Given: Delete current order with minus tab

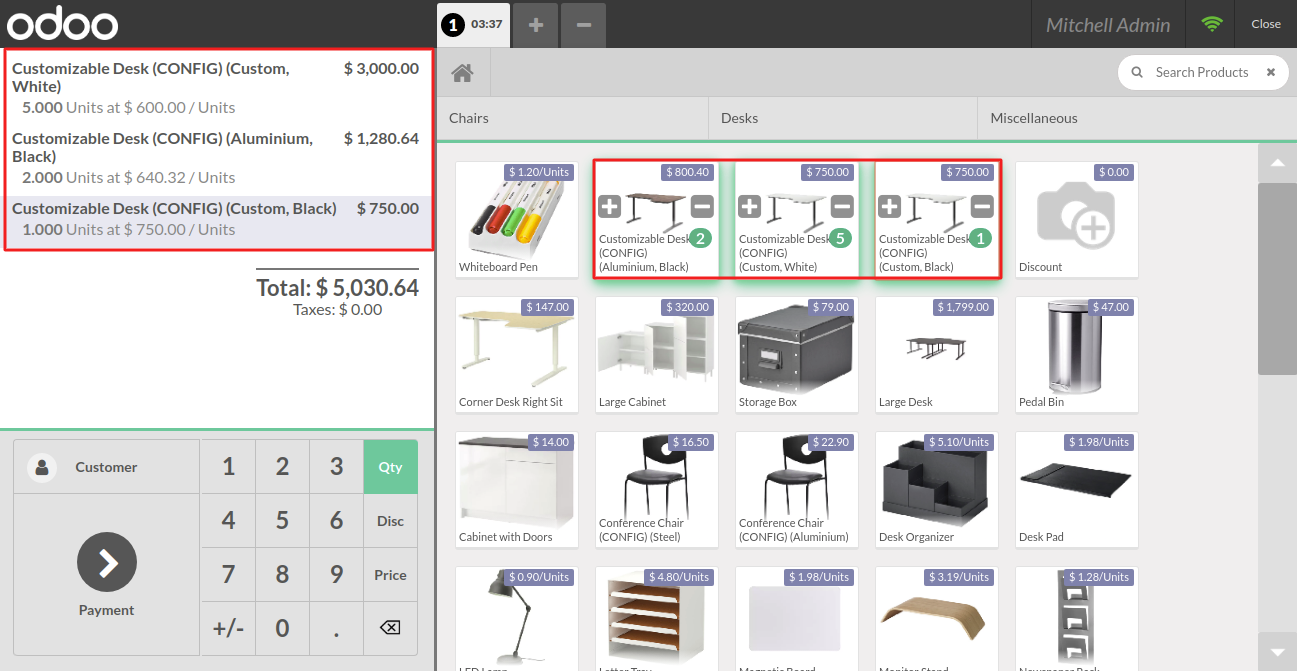Looking at the screenshot, I should point(583,24).
